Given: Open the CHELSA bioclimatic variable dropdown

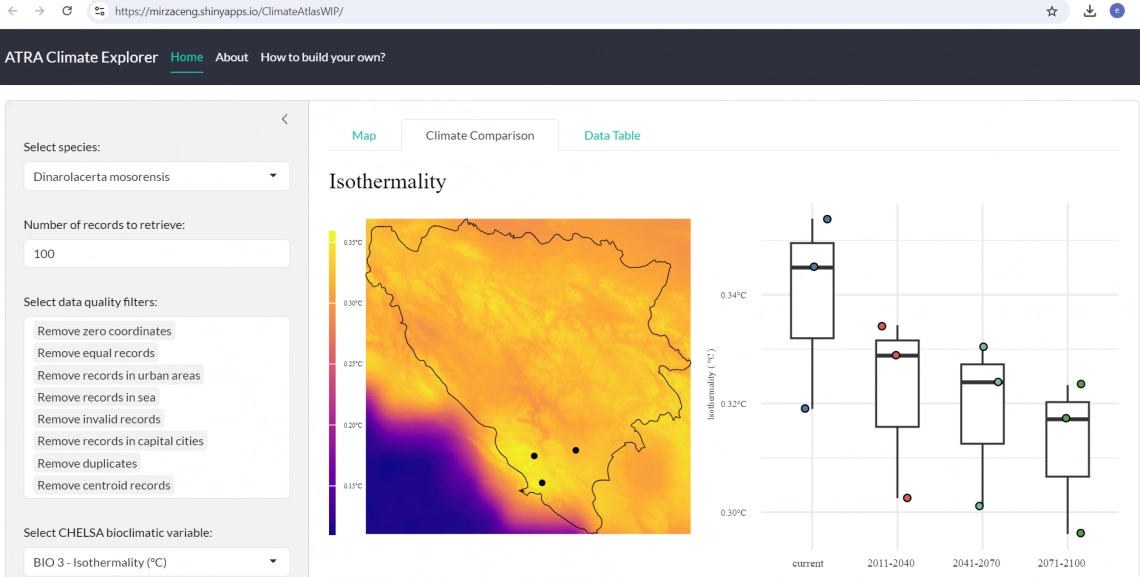Looking at the screenshot, I should (x=156, y=561).
